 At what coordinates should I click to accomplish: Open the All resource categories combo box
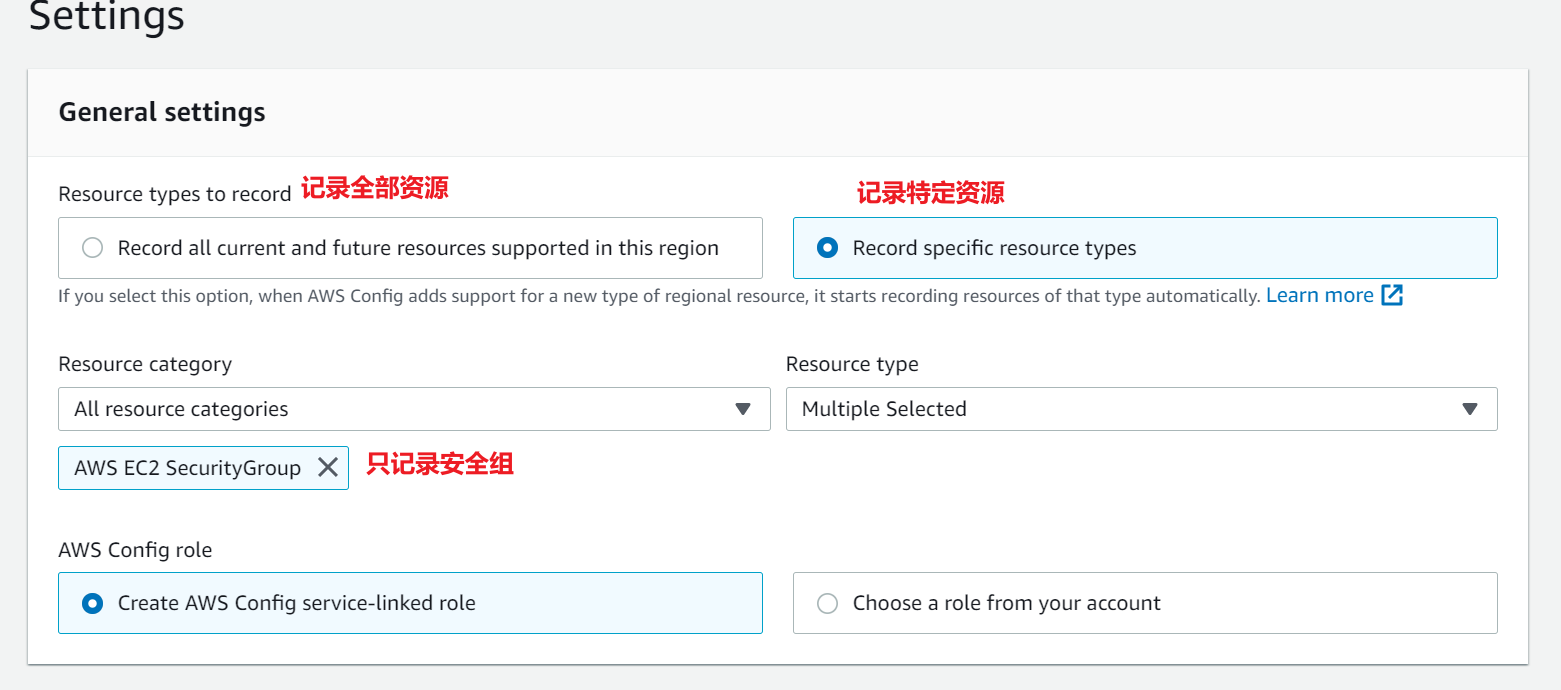pyautogui.click(x=400, y=409)
